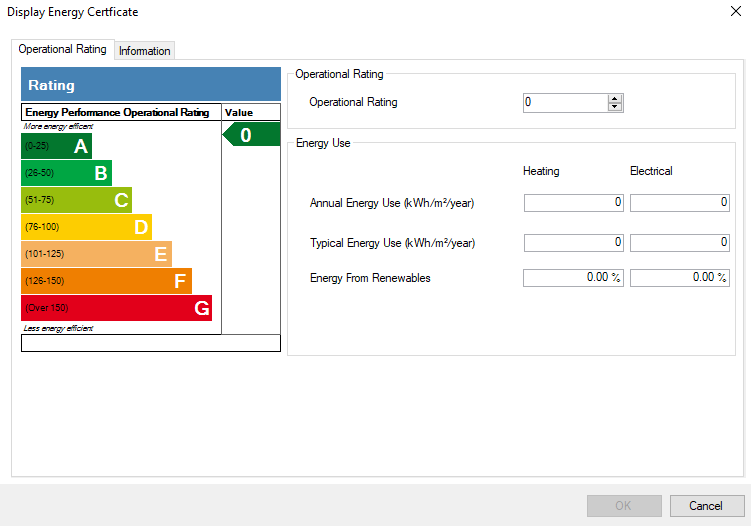Viewport: 751px width, 526px height.
Task: Select the Operational Rating tab
Action: pos(62,49)
